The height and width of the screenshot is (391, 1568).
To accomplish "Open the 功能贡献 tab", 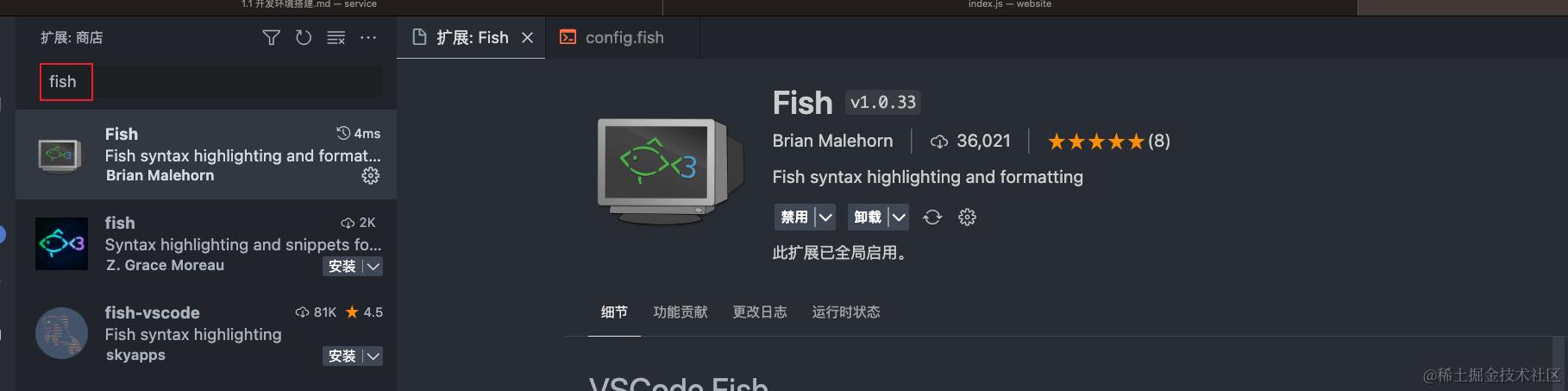I will [681, 312].
